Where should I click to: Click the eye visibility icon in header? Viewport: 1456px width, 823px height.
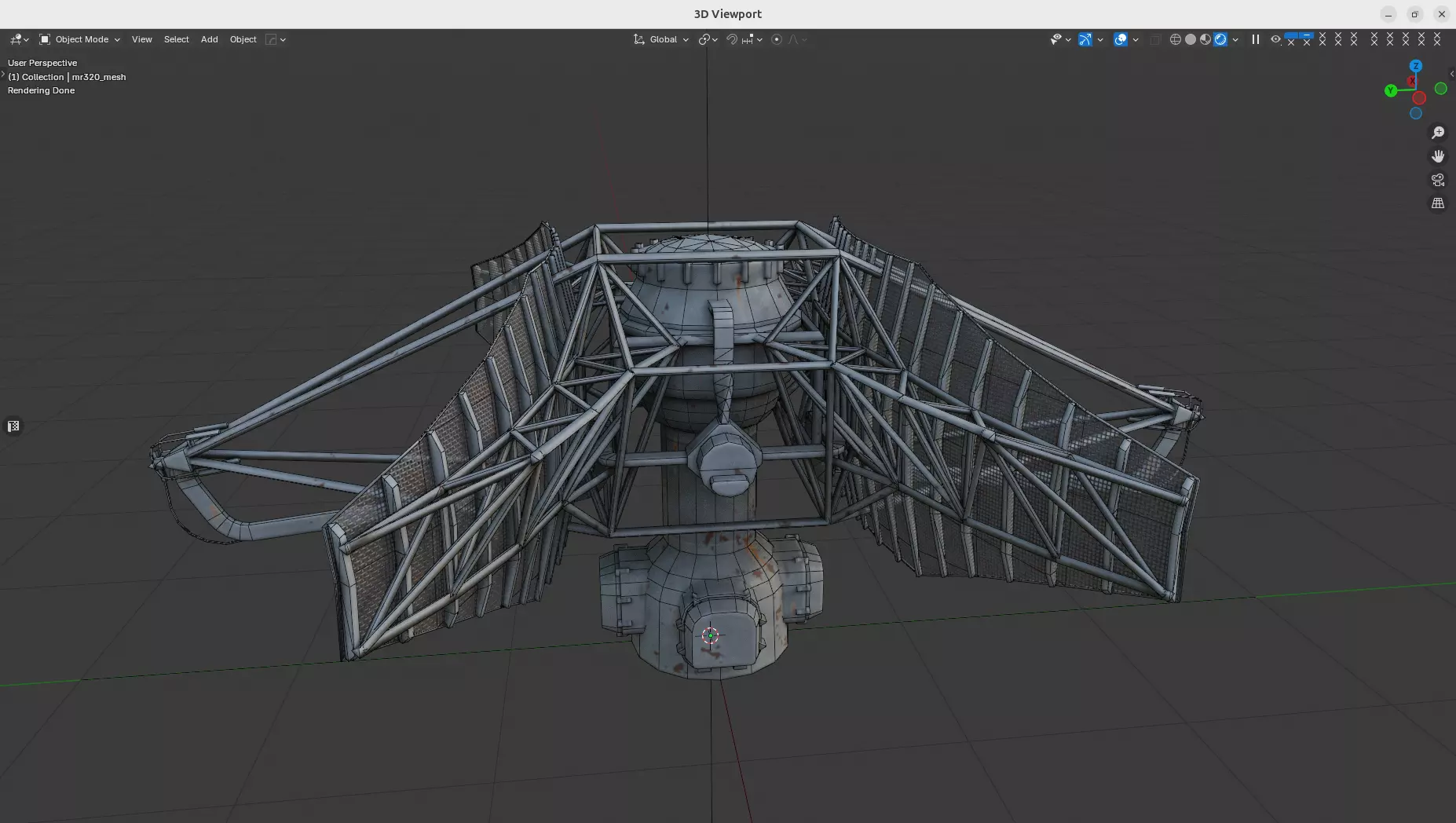coord(1275,39)
